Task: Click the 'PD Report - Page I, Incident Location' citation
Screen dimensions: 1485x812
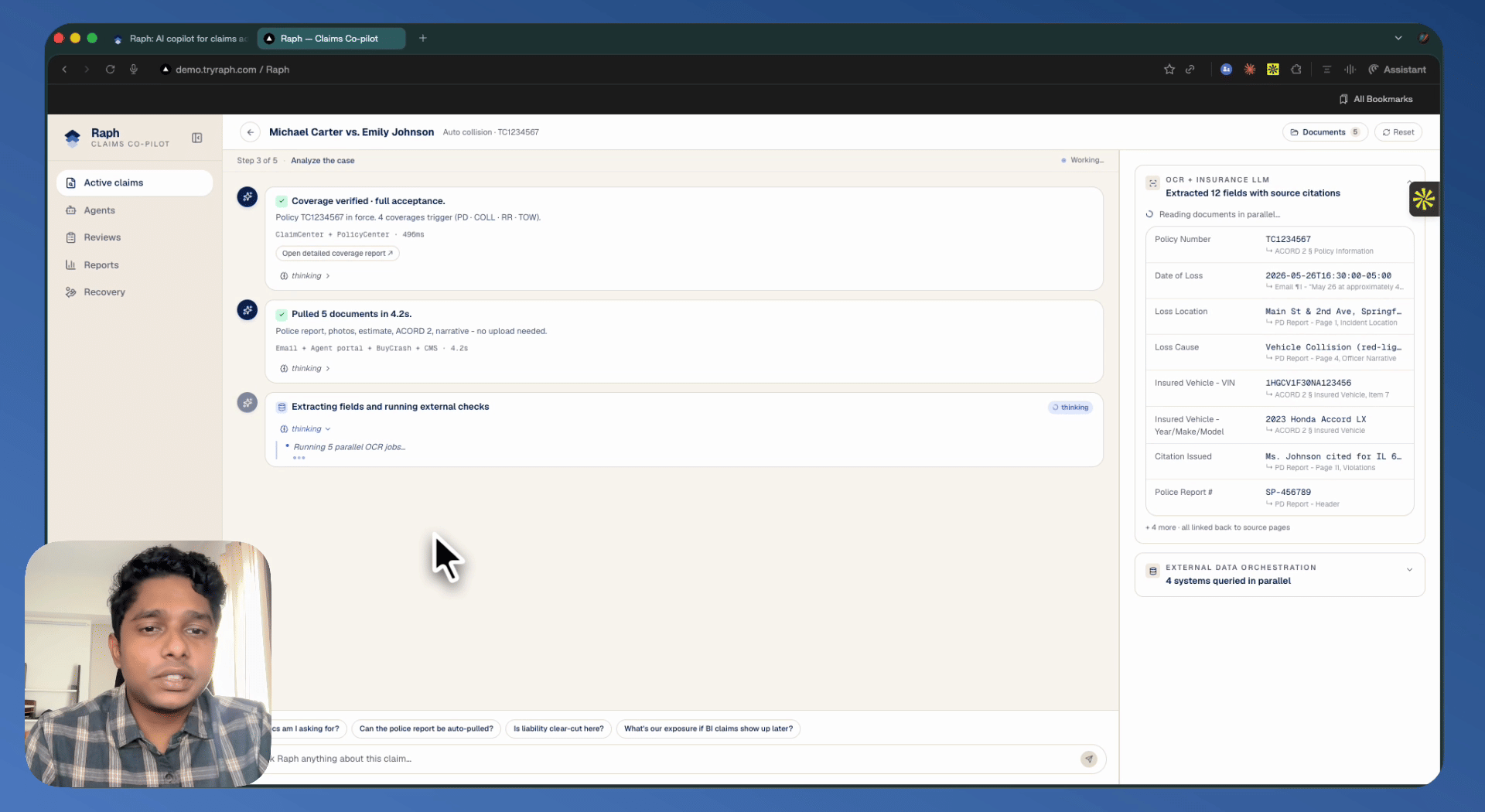Action: 1336,323
